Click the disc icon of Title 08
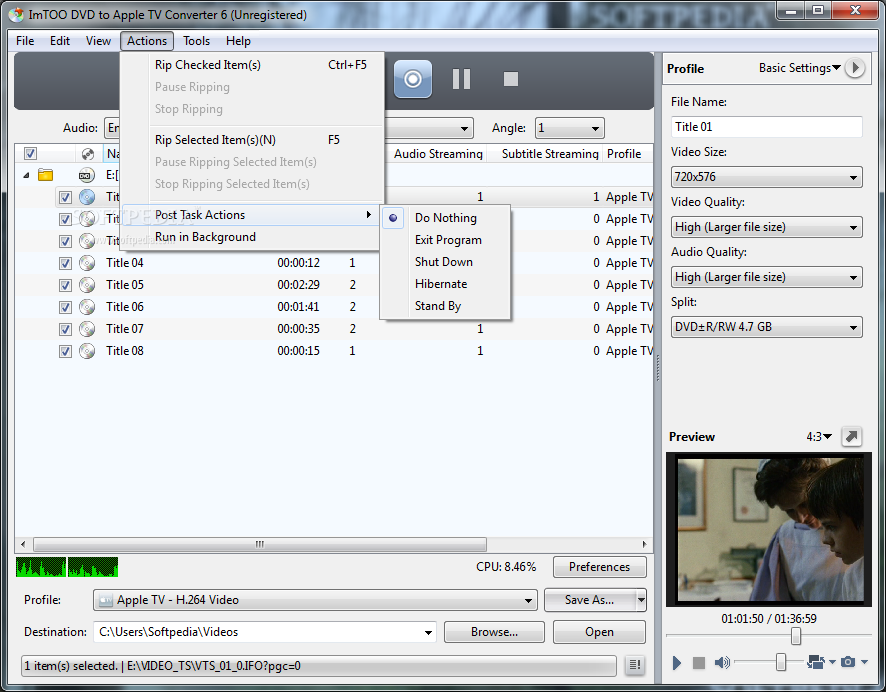This screenshot has width=886, height=692. pyautogui.click(x=86, y=351)
